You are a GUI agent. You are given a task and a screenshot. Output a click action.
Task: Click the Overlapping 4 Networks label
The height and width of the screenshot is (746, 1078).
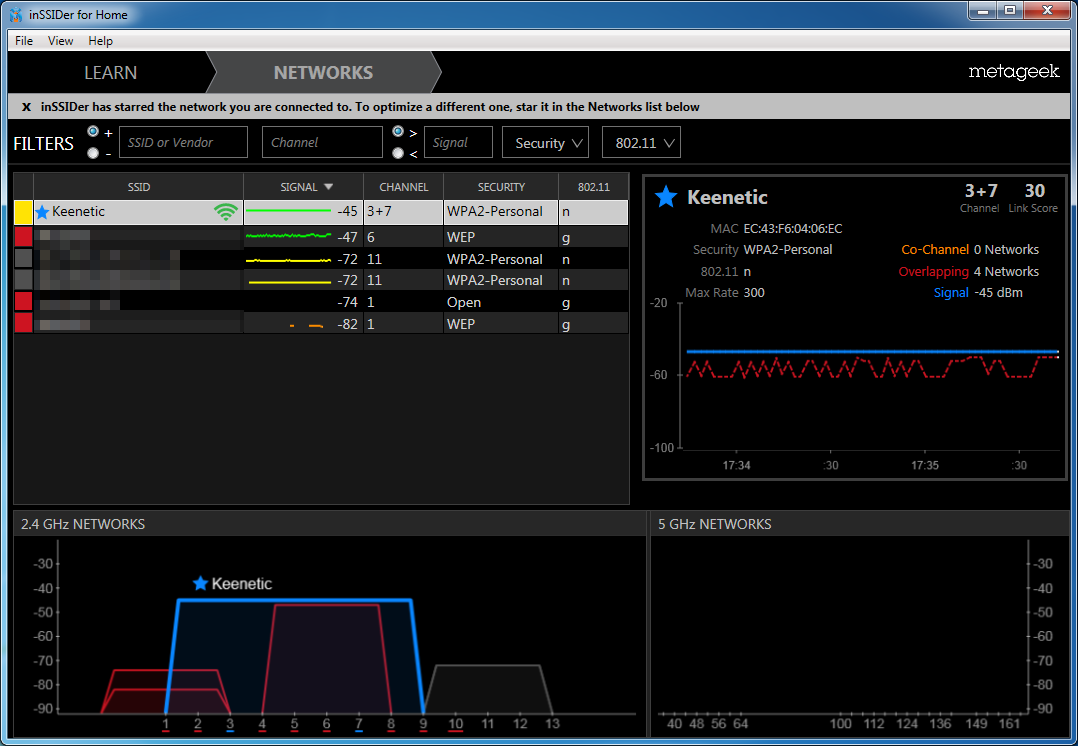click(969, 272)
